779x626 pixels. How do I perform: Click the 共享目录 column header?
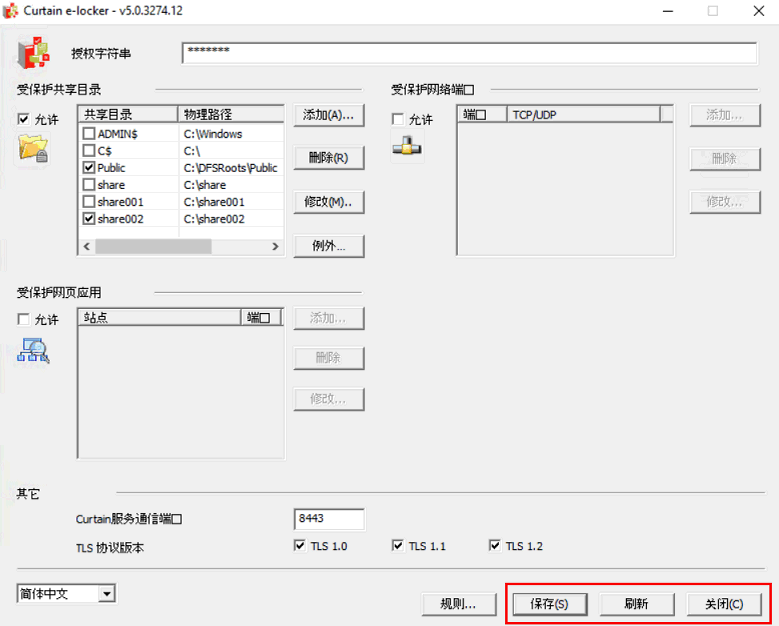pos(128,114)
